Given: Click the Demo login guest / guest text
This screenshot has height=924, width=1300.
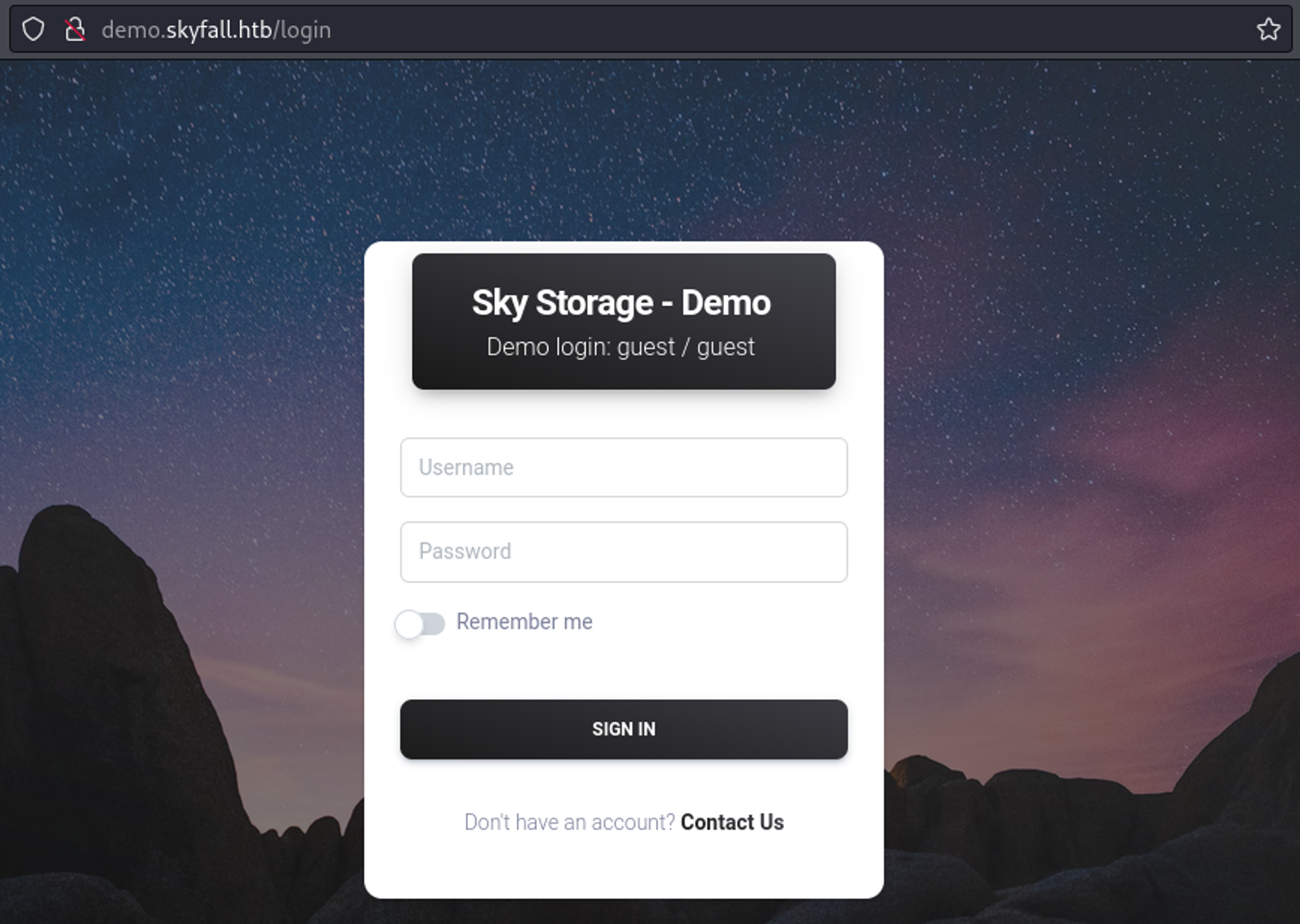Looking at the screenshot, I should (621, 347).
